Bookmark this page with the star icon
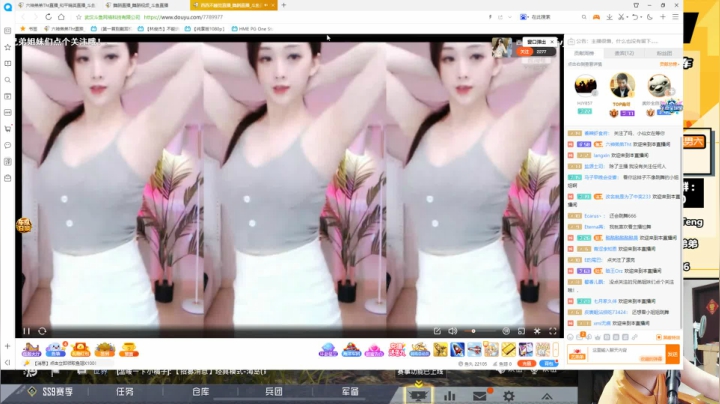 [x=79, y=17]
